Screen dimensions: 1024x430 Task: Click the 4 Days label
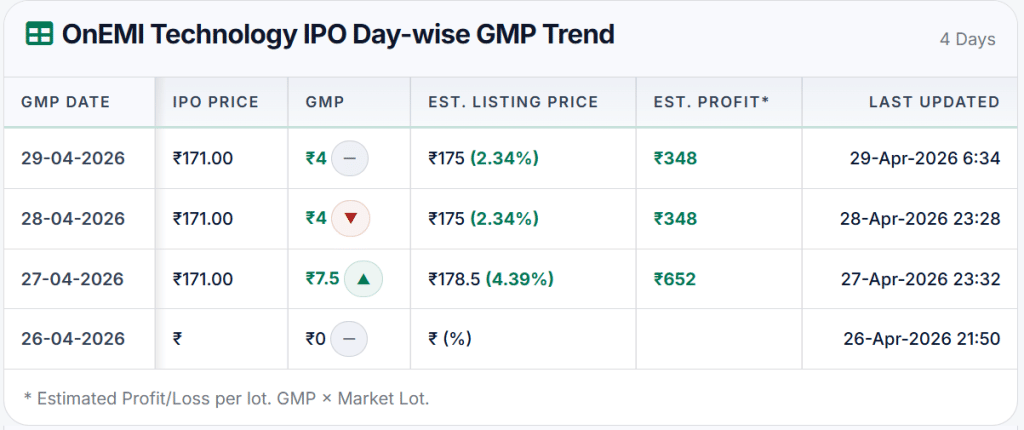tap(967, 39)
